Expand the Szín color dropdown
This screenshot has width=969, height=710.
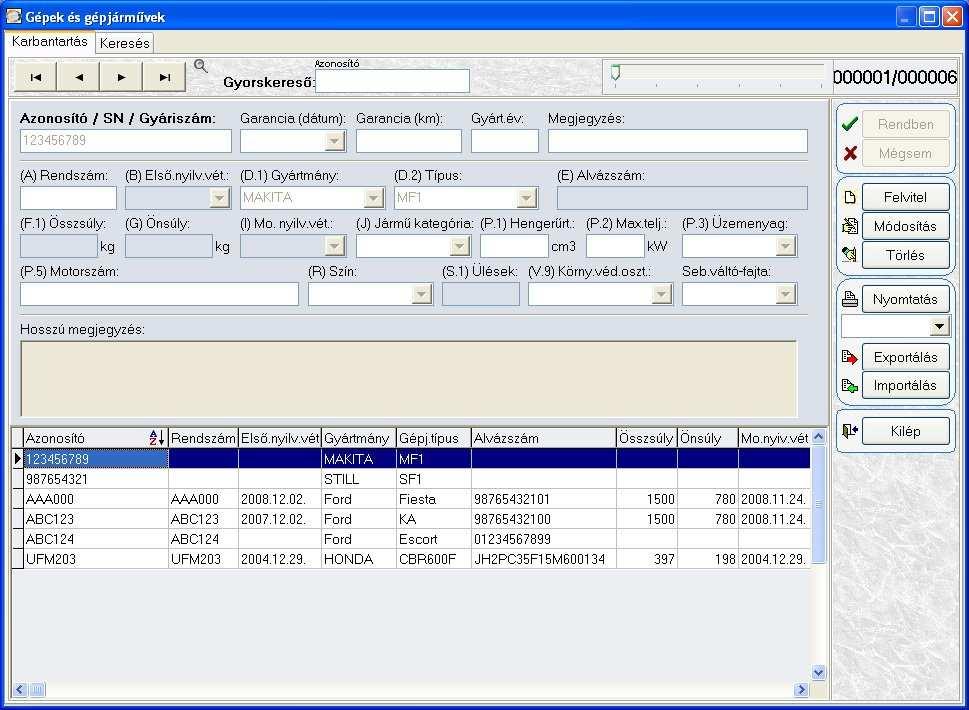point(421,294)
